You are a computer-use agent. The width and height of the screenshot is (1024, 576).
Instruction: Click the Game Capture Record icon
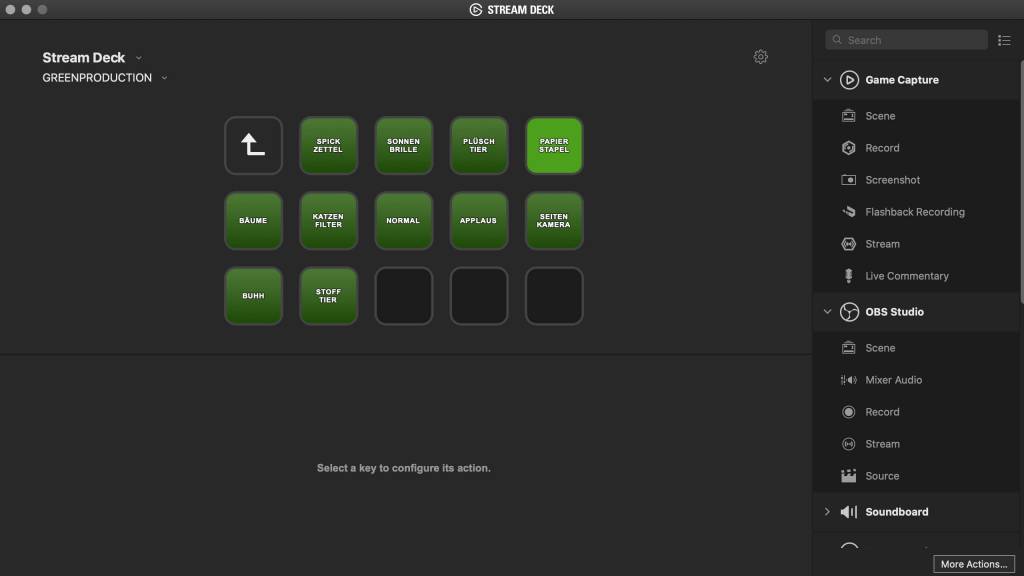[x=848, y=148]
